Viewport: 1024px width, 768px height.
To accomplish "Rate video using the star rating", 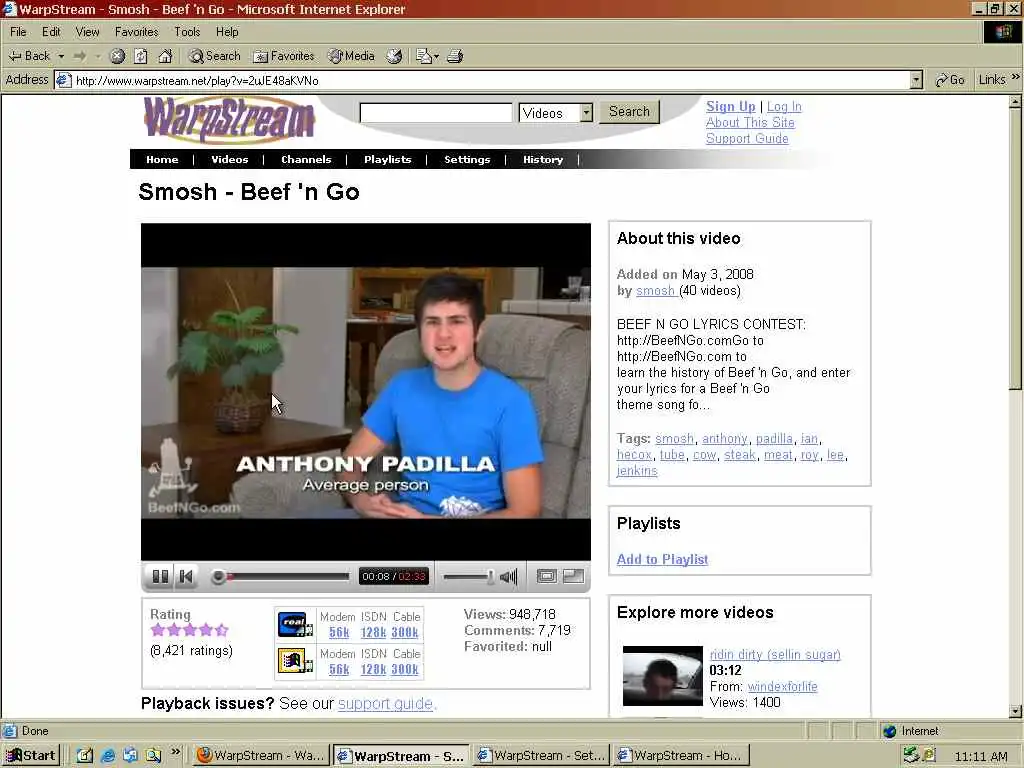I will [189, 630].
